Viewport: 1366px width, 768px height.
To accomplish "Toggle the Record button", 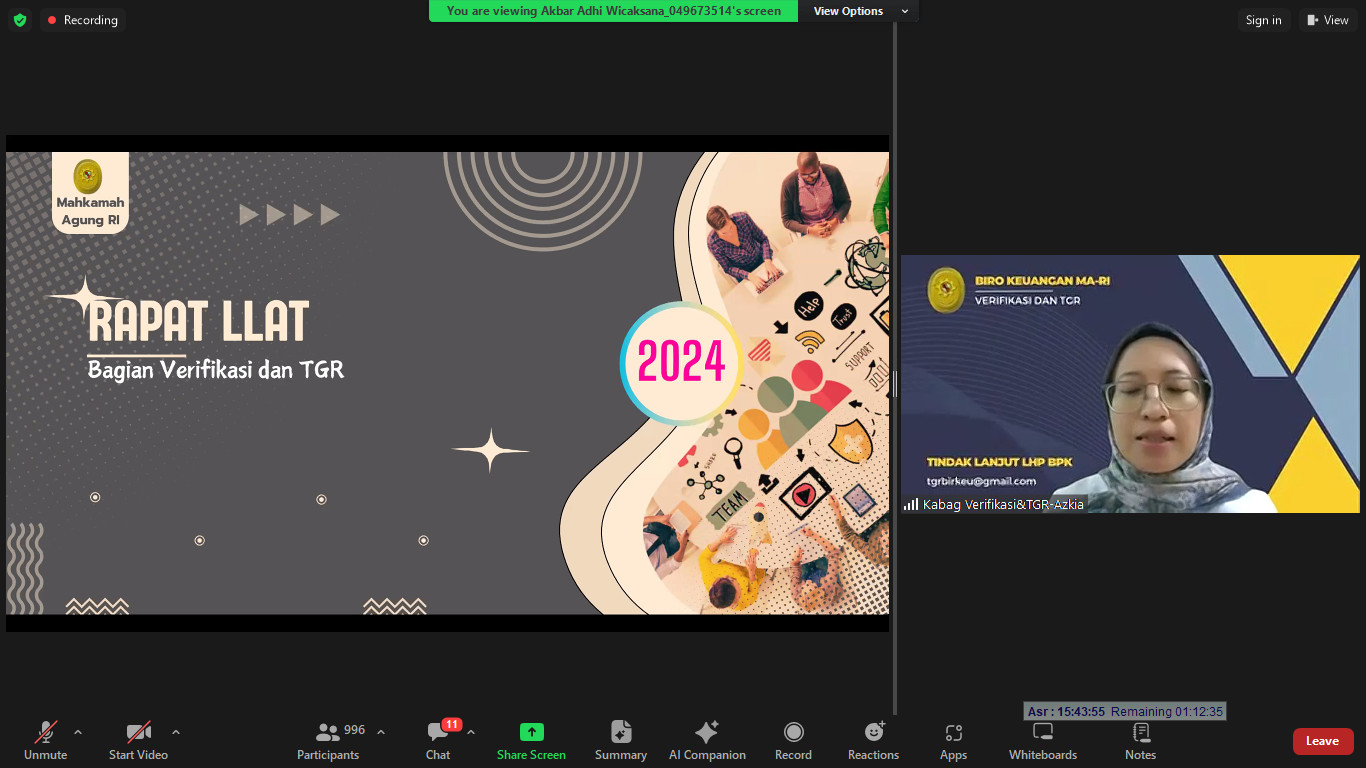I will tap(793, 741).
